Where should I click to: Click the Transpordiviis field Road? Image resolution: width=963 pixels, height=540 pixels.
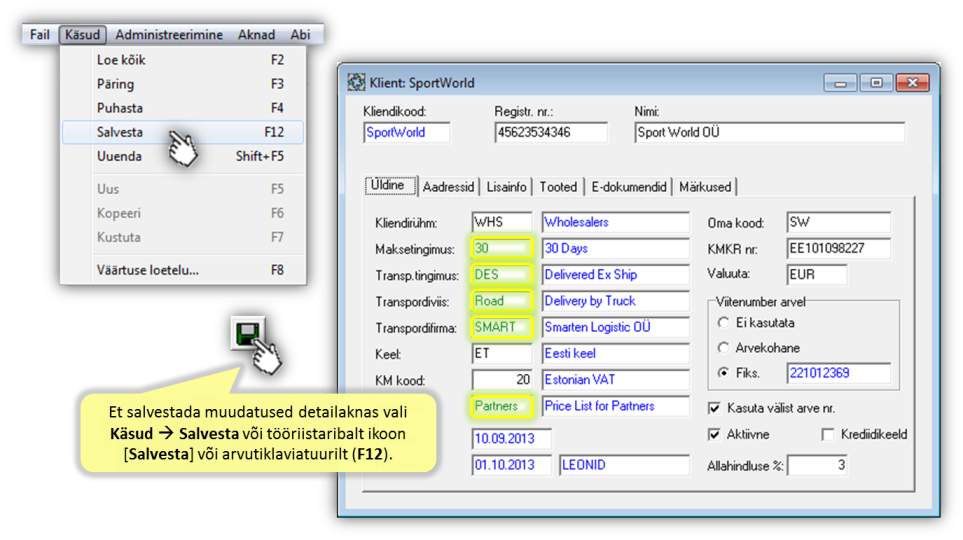coord(502,301)
